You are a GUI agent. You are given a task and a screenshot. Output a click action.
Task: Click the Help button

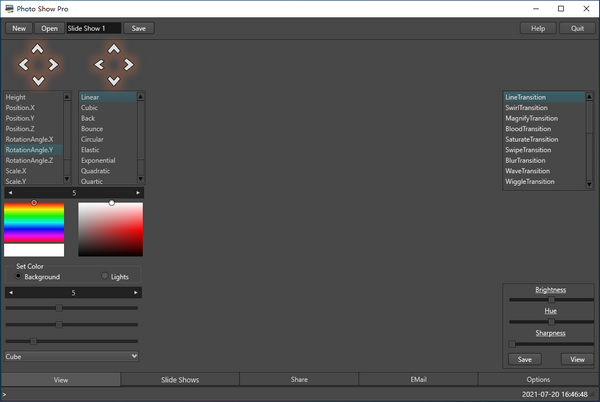coord(538,28)
